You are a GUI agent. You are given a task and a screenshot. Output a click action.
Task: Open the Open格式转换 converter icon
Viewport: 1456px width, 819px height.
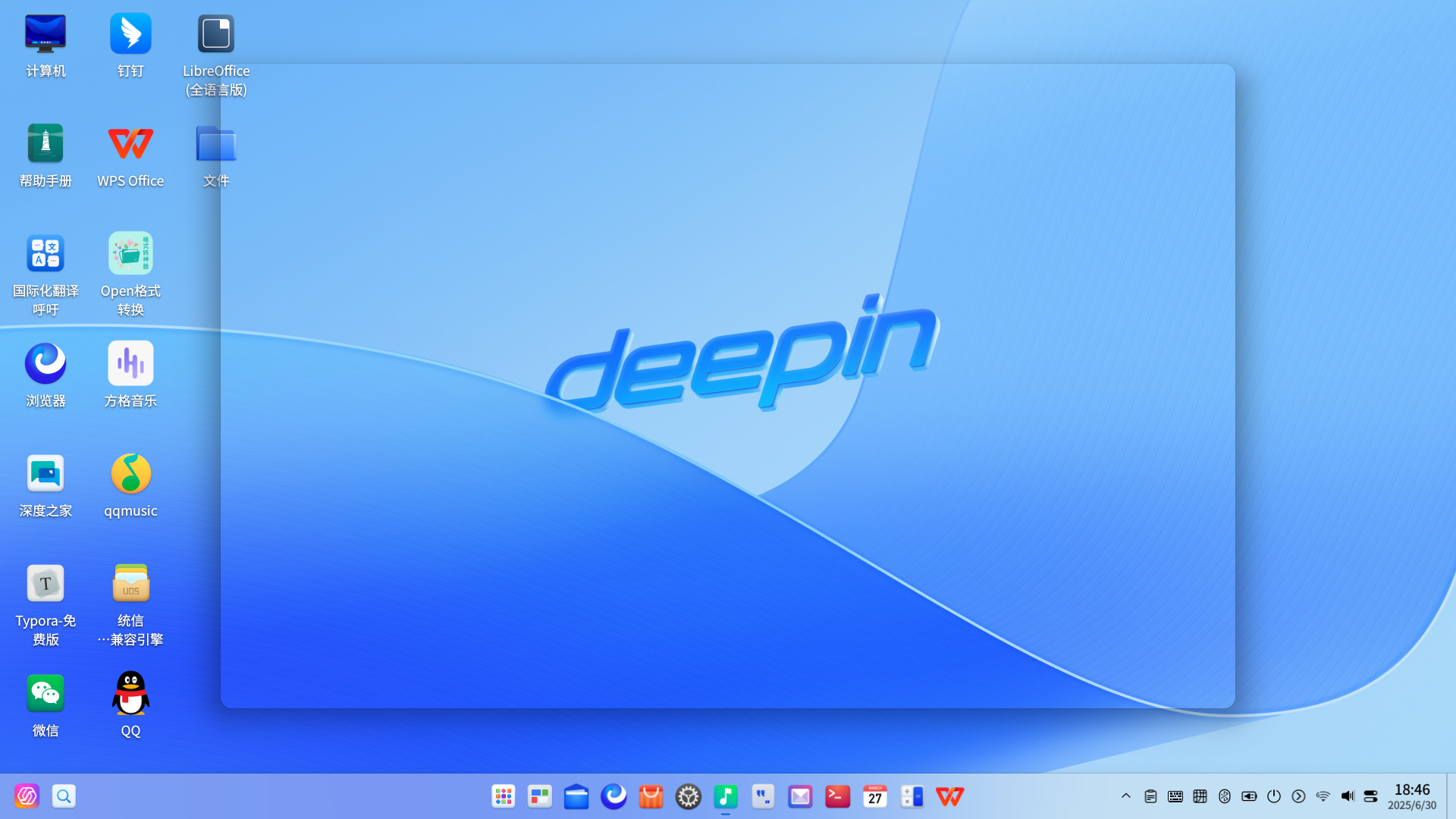[130, 253]
